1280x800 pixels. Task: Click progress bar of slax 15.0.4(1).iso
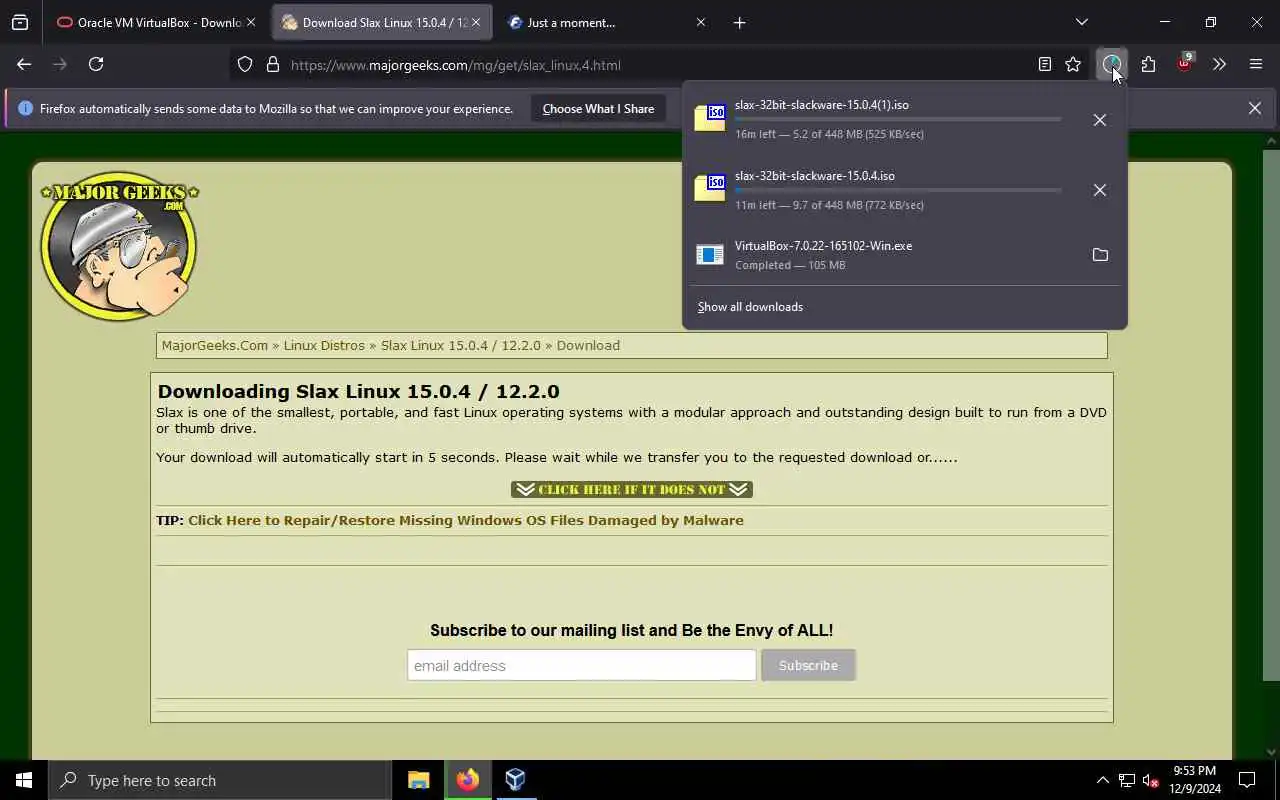(898, 119)
